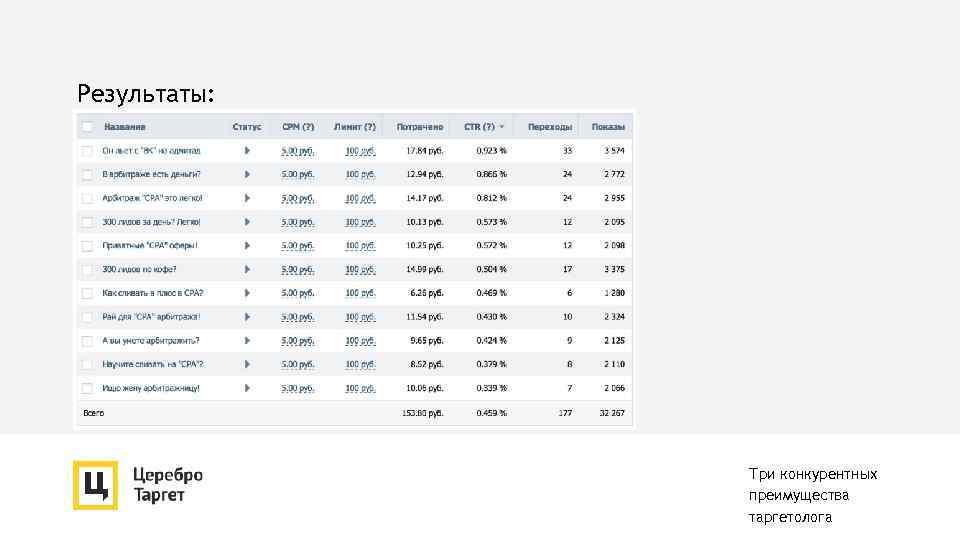This screenshot has height=540, width=960.
Task: Edit the 5.00 руб. CPM for '300 лидов по кофе?'
Action: click(298, 269)
